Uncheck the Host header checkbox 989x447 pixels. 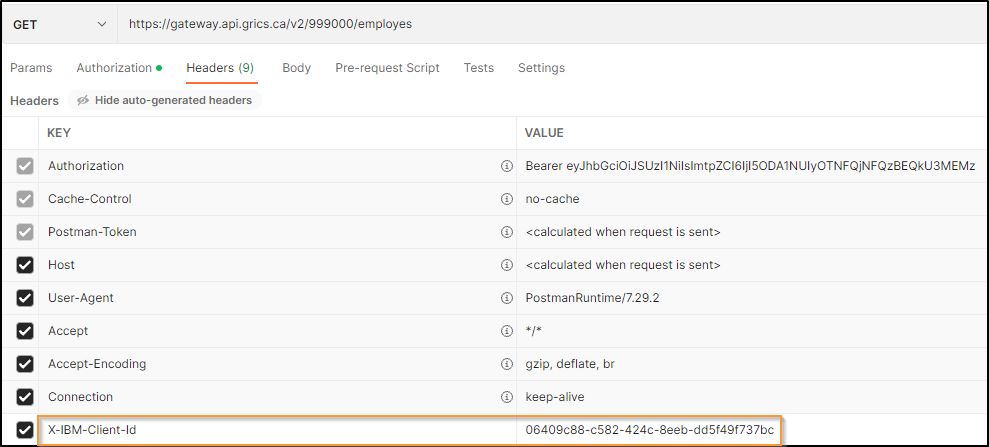[x=24, y=265]
